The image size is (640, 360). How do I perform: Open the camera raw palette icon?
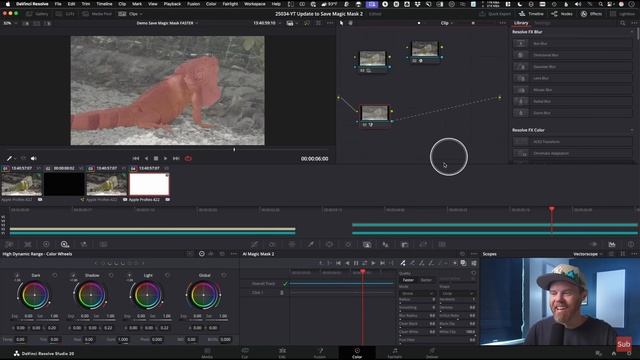coord(9,244)
